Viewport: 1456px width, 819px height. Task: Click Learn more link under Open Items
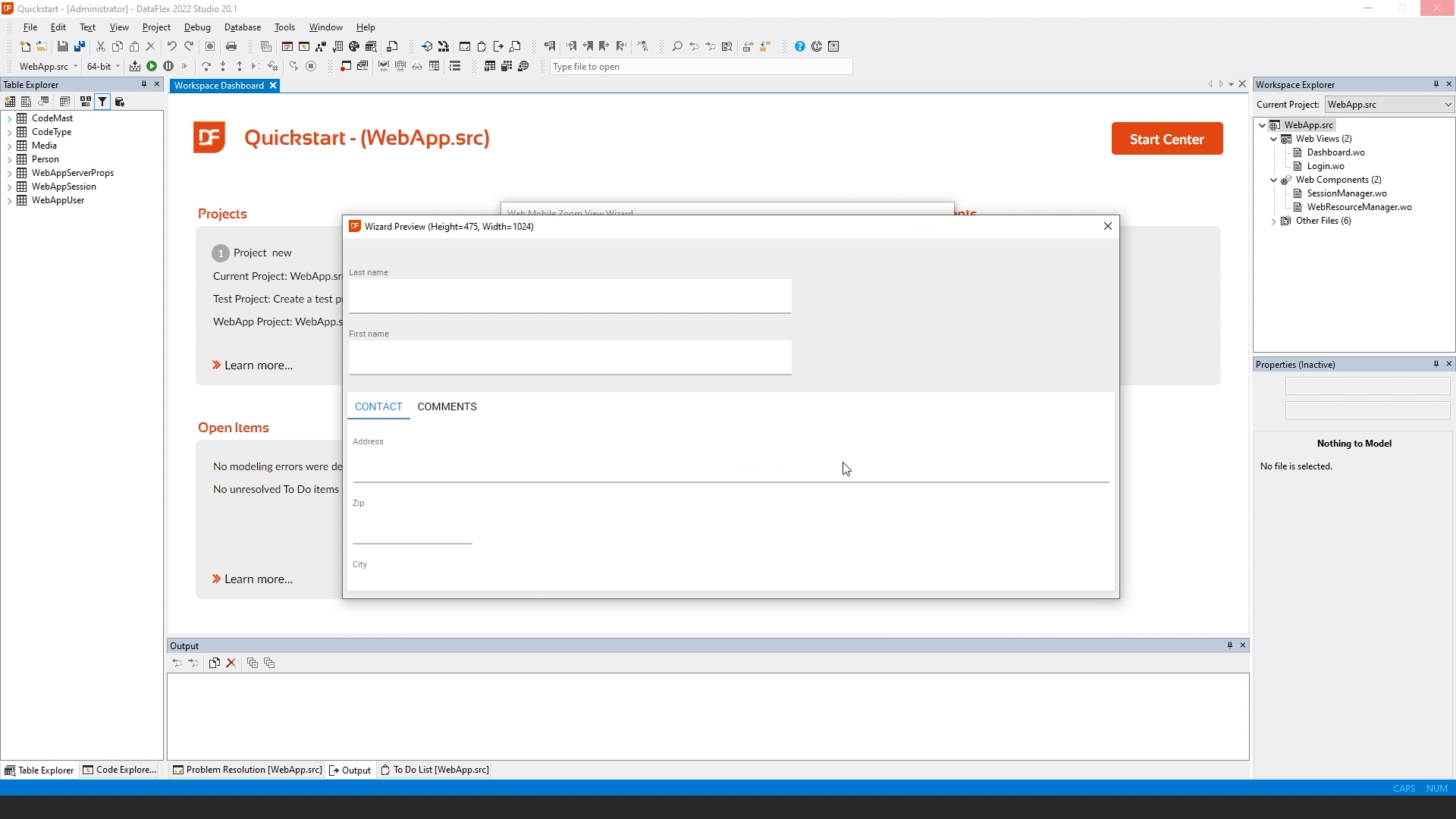(253, 579)
